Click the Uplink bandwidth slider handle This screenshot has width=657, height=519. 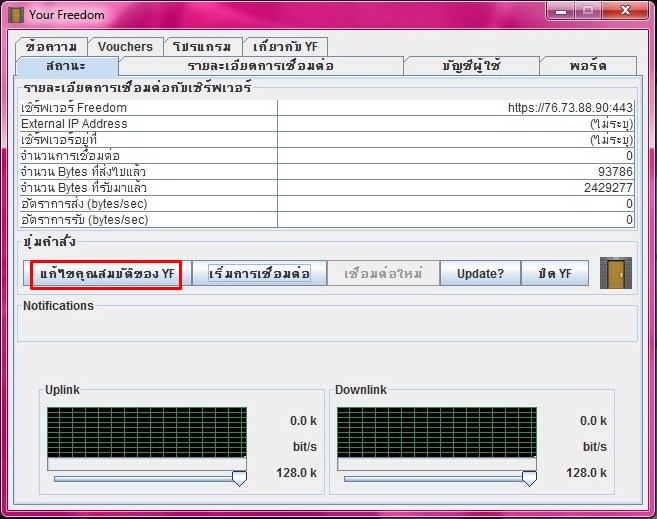[239, 478]
